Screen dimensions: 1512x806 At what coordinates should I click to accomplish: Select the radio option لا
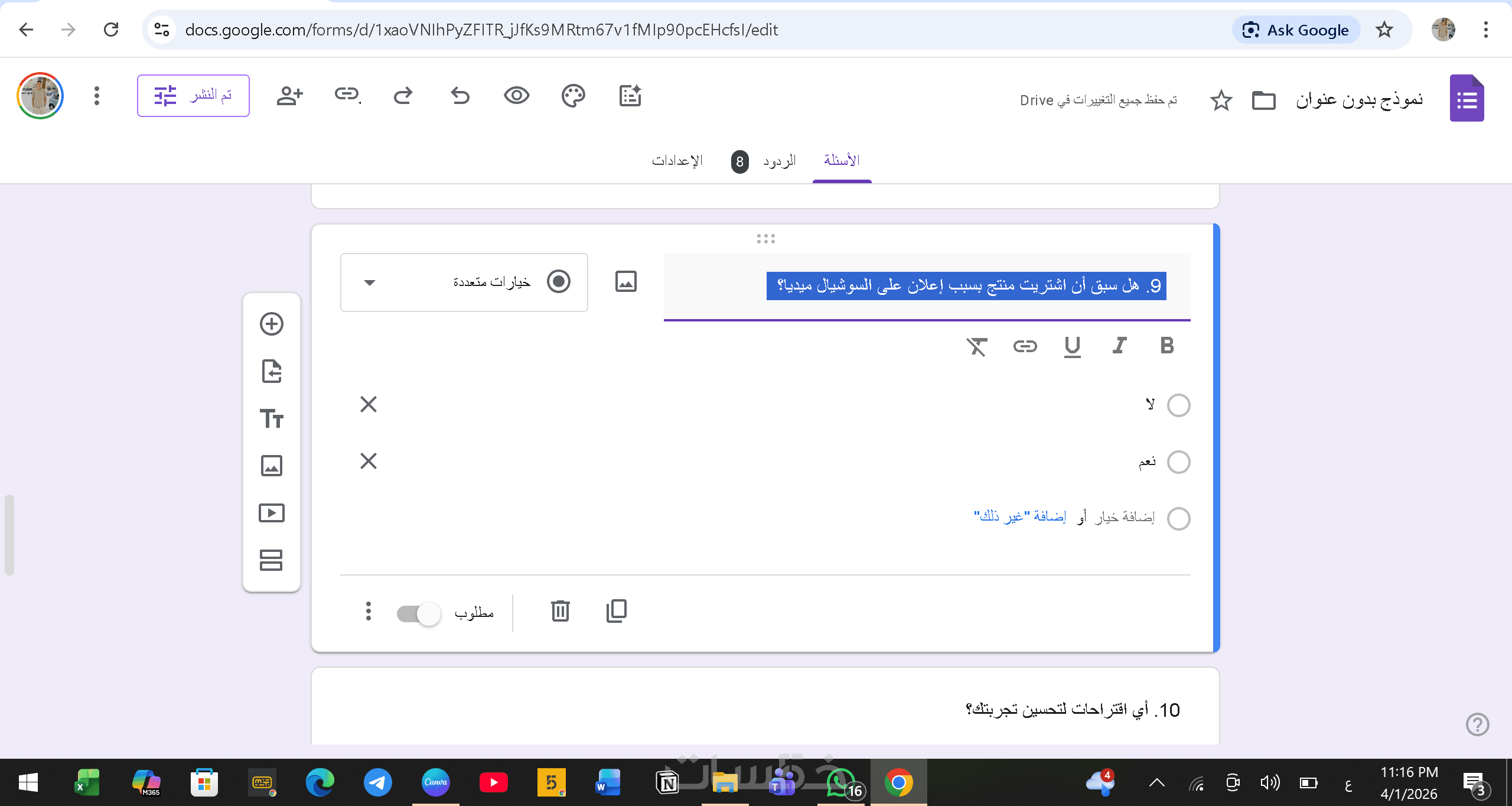[x=1178, y=405]
